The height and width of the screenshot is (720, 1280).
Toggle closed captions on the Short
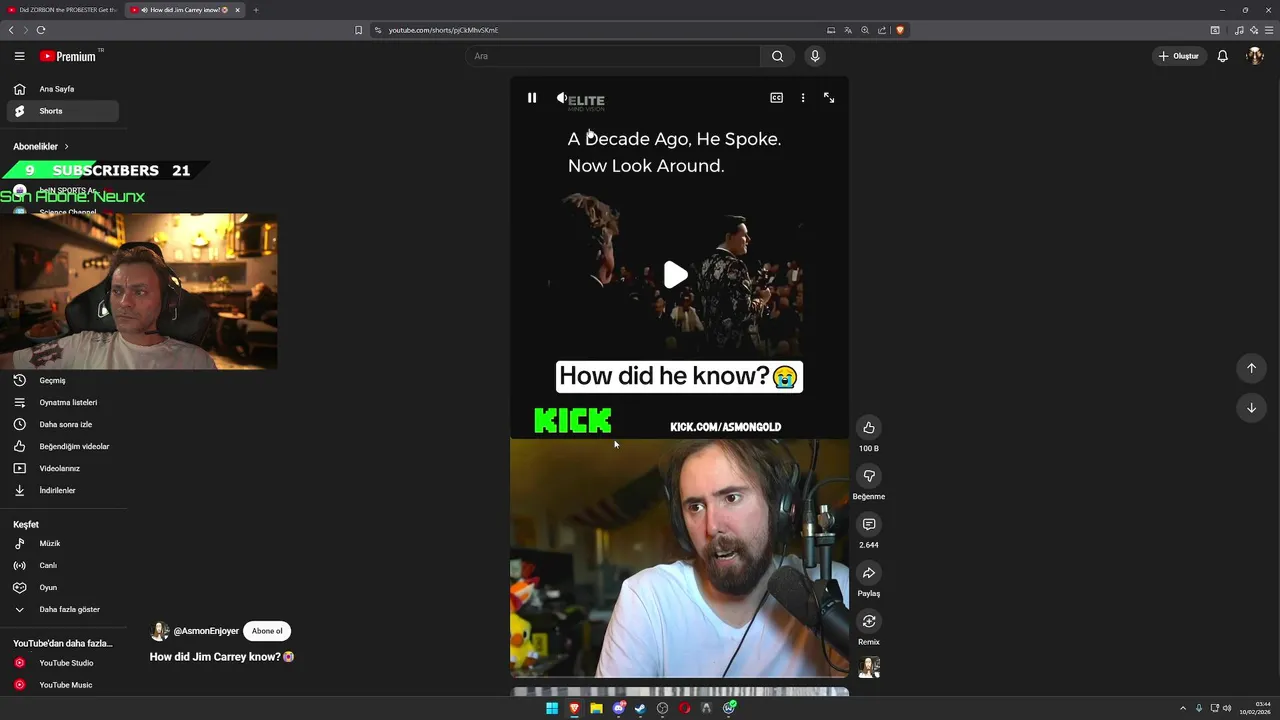[776, 98]
